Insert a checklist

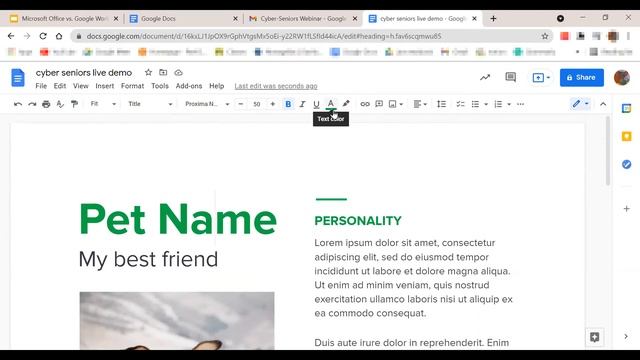coord(460,104)
